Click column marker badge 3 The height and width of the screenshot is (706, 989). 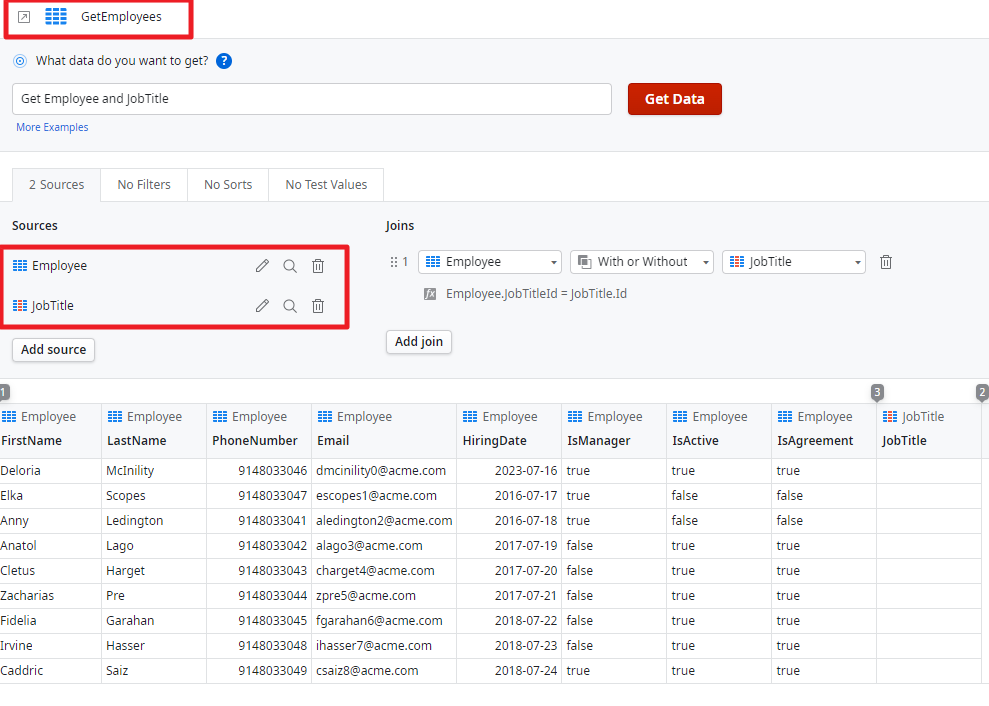[877, 392]
